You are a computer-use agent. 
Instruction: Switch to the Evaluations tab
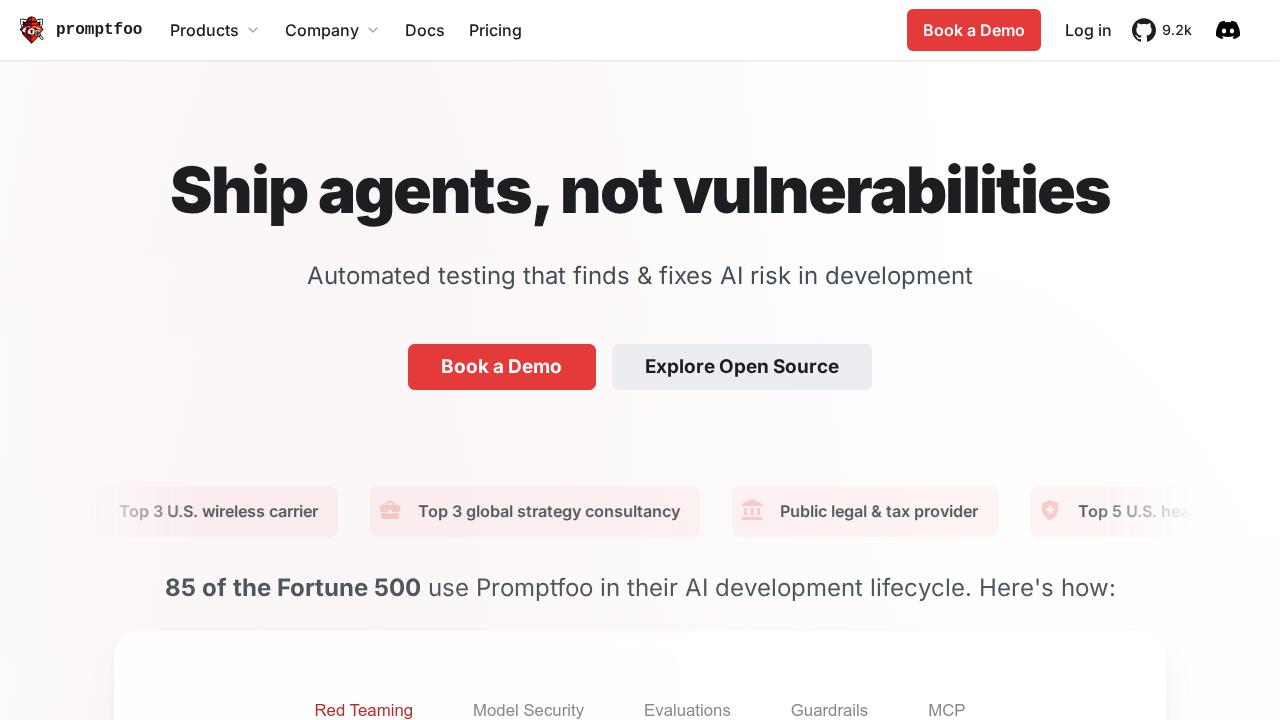[x=687, y=710]
